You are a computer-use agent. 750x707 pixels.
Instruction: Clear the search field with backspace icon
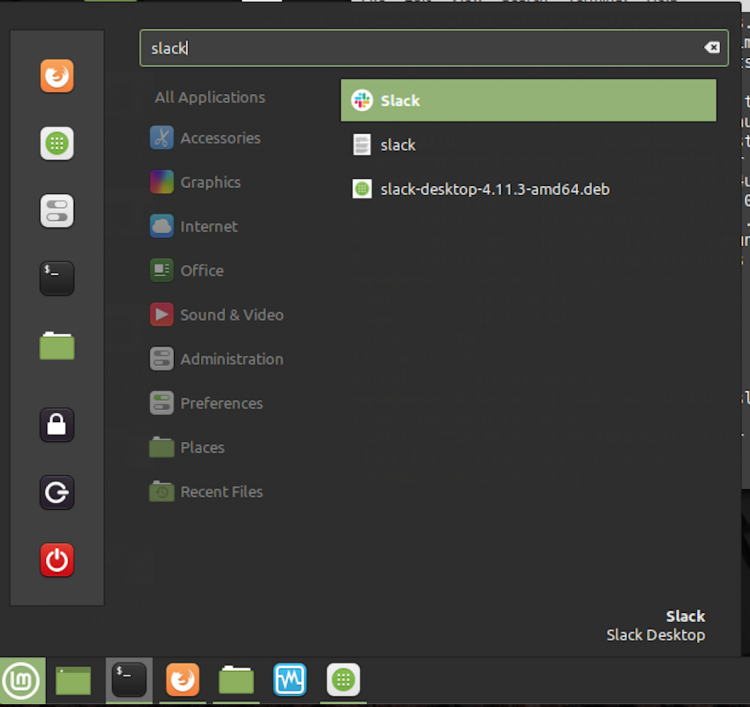712,47
